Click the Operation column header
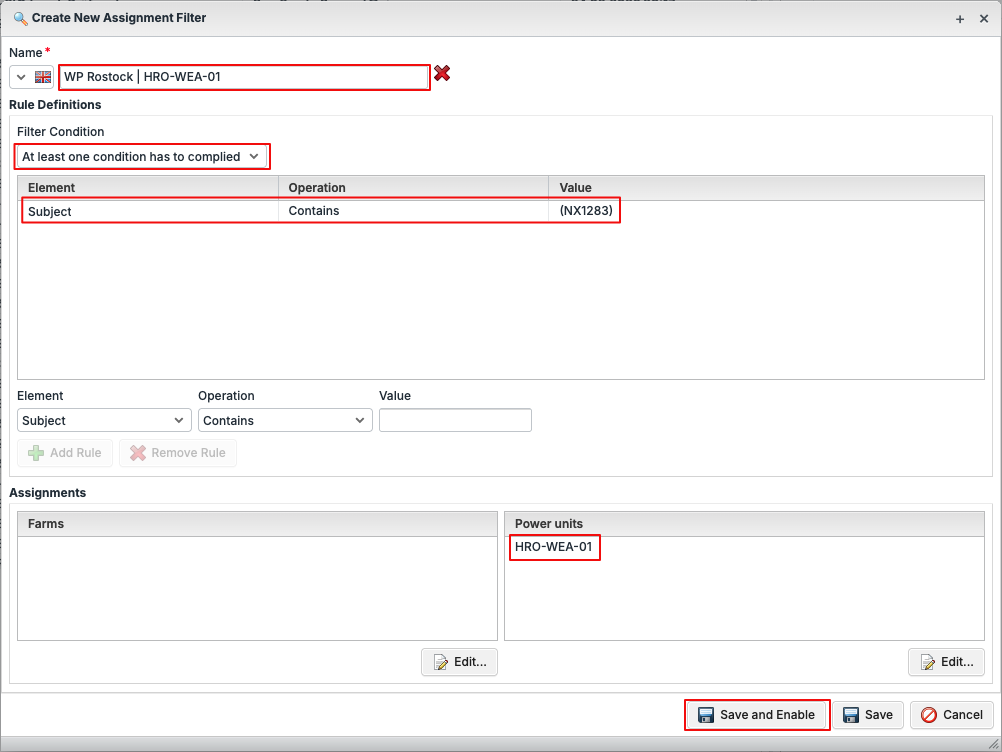The image size is (1002, 752). (x=413, y=188)
